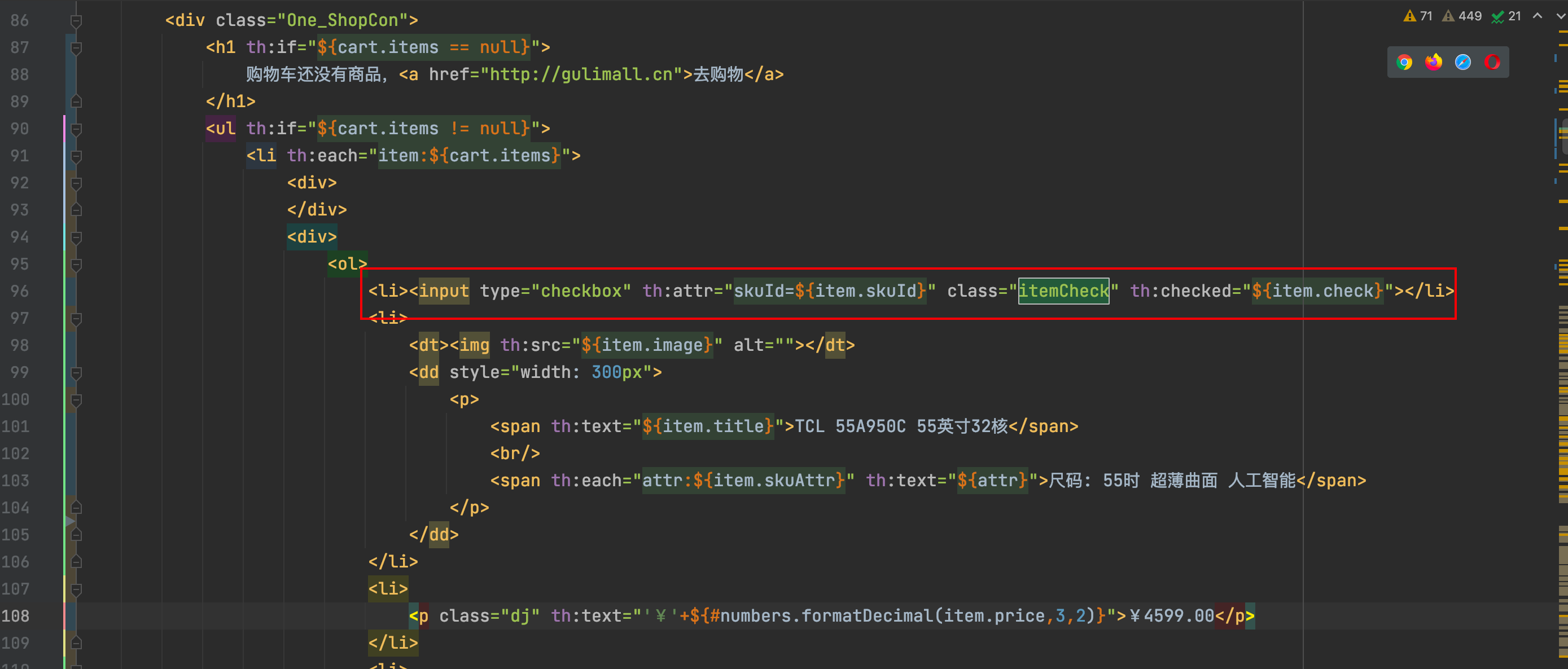Click the input tag name on line 96
This screenshot has width=1568, height=669.
point(444,291)
